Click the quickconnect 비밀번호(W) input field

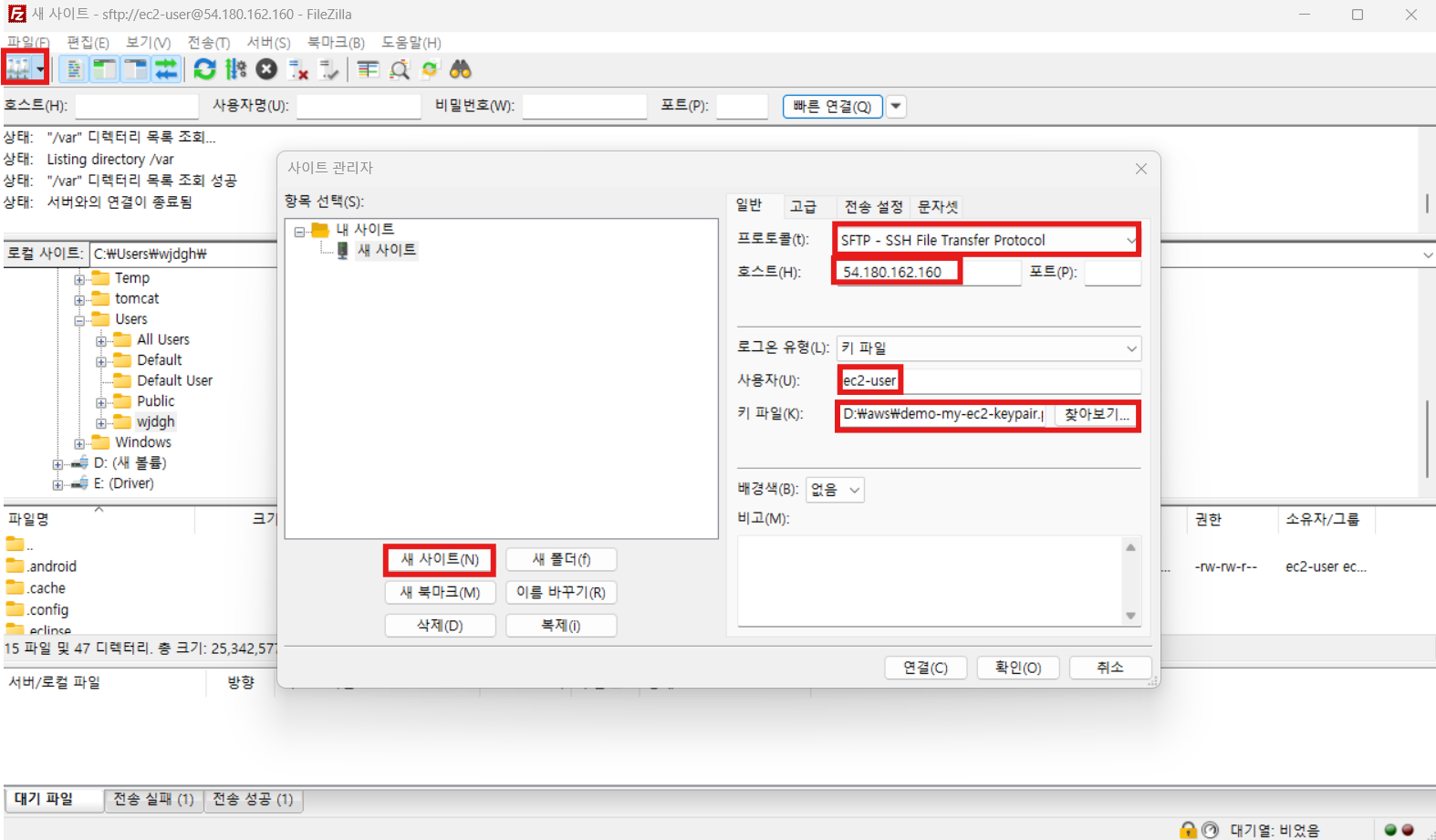coord(585,106)
